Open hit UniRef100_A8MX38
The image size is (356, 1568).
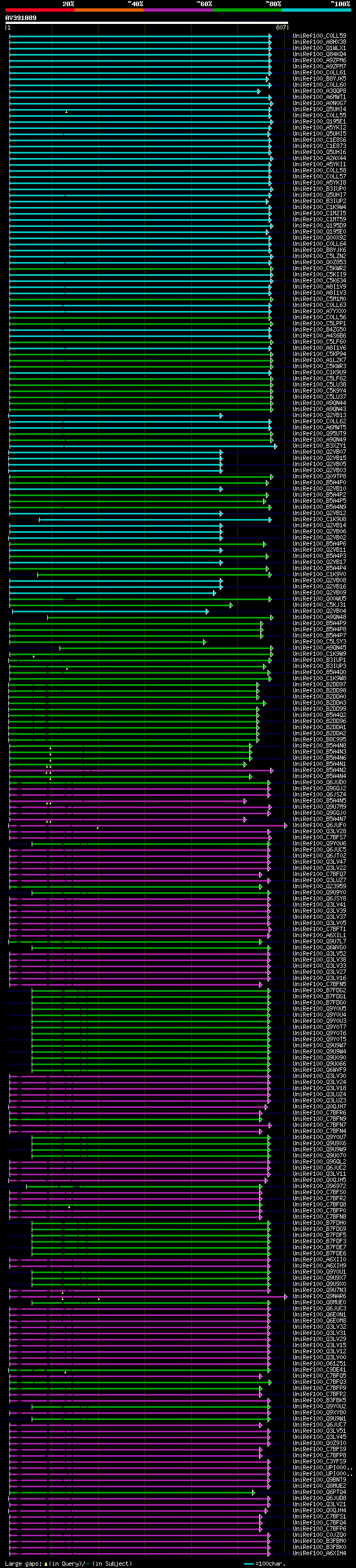319,42
